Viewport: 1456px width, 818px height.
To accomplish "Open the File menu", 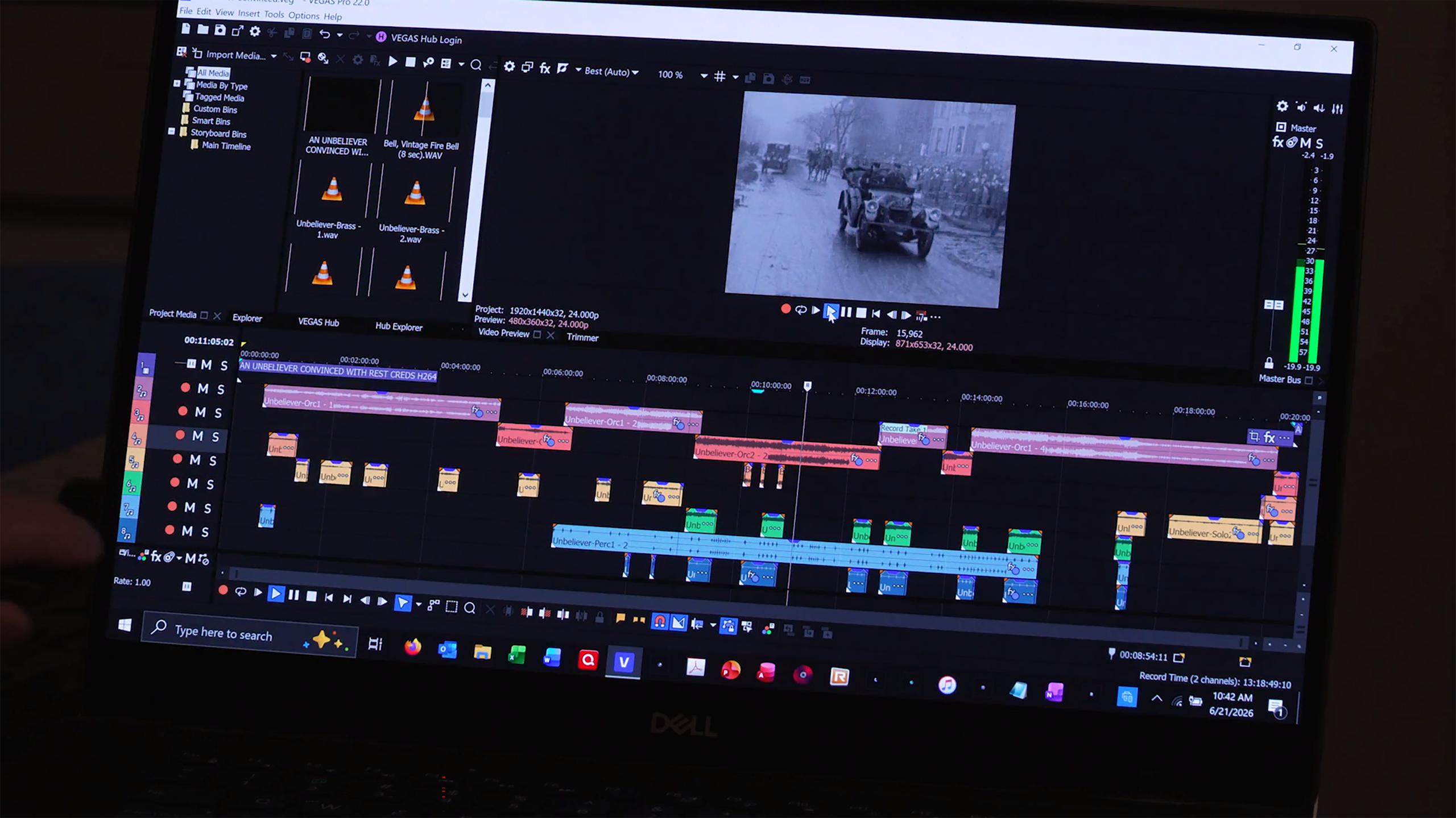I will click(x=186, y=11).
